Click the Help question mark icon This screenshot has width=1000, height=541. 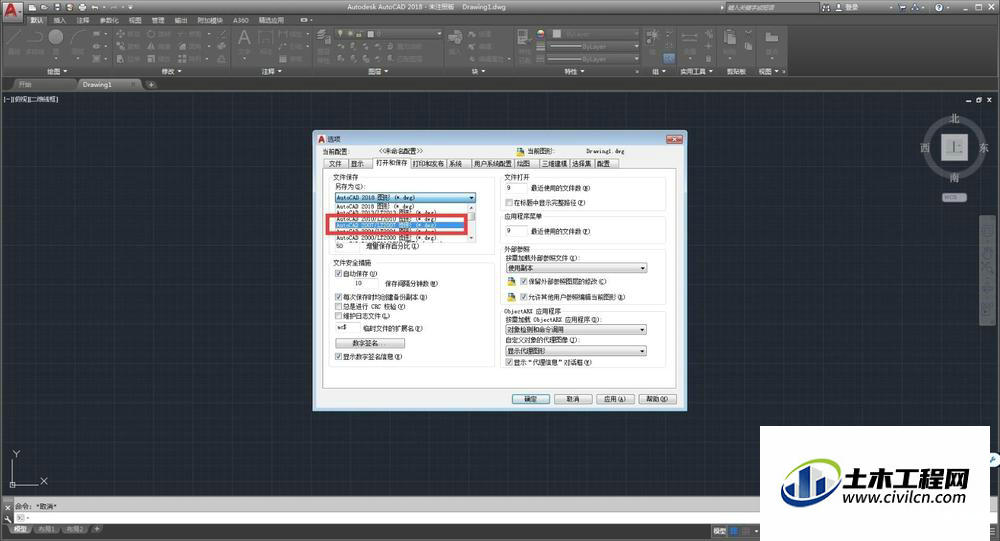pyautogui.click(x=938, y=8)
